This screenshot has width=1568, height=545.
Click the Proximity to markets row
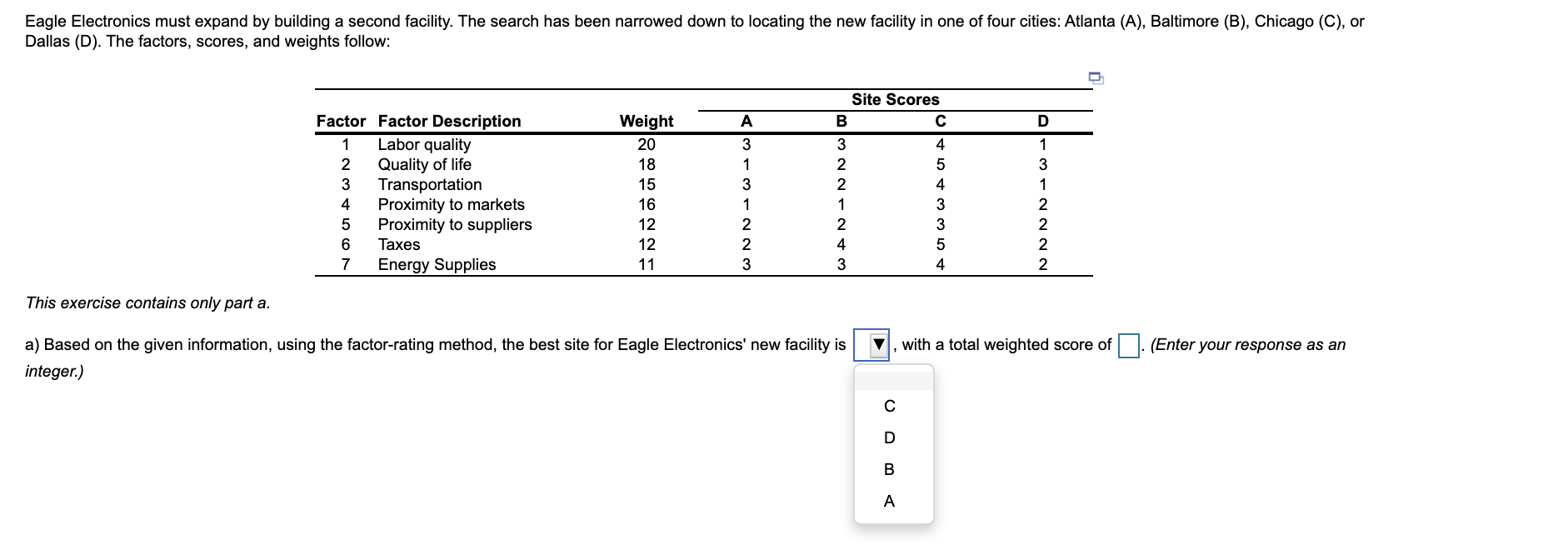[x=450, y=204]
